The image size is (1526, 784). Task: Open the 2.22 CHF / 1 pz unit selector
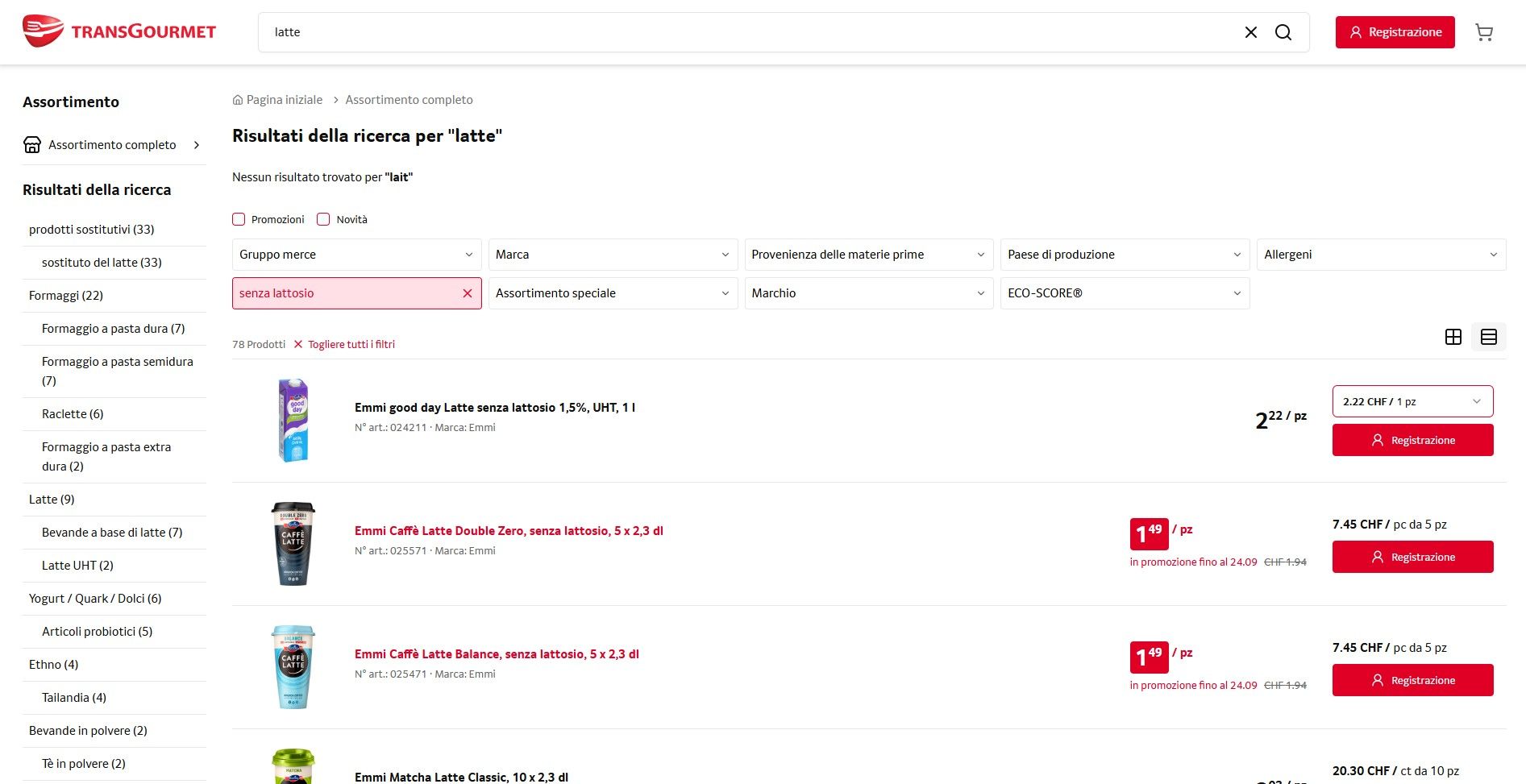[1413, 401]
